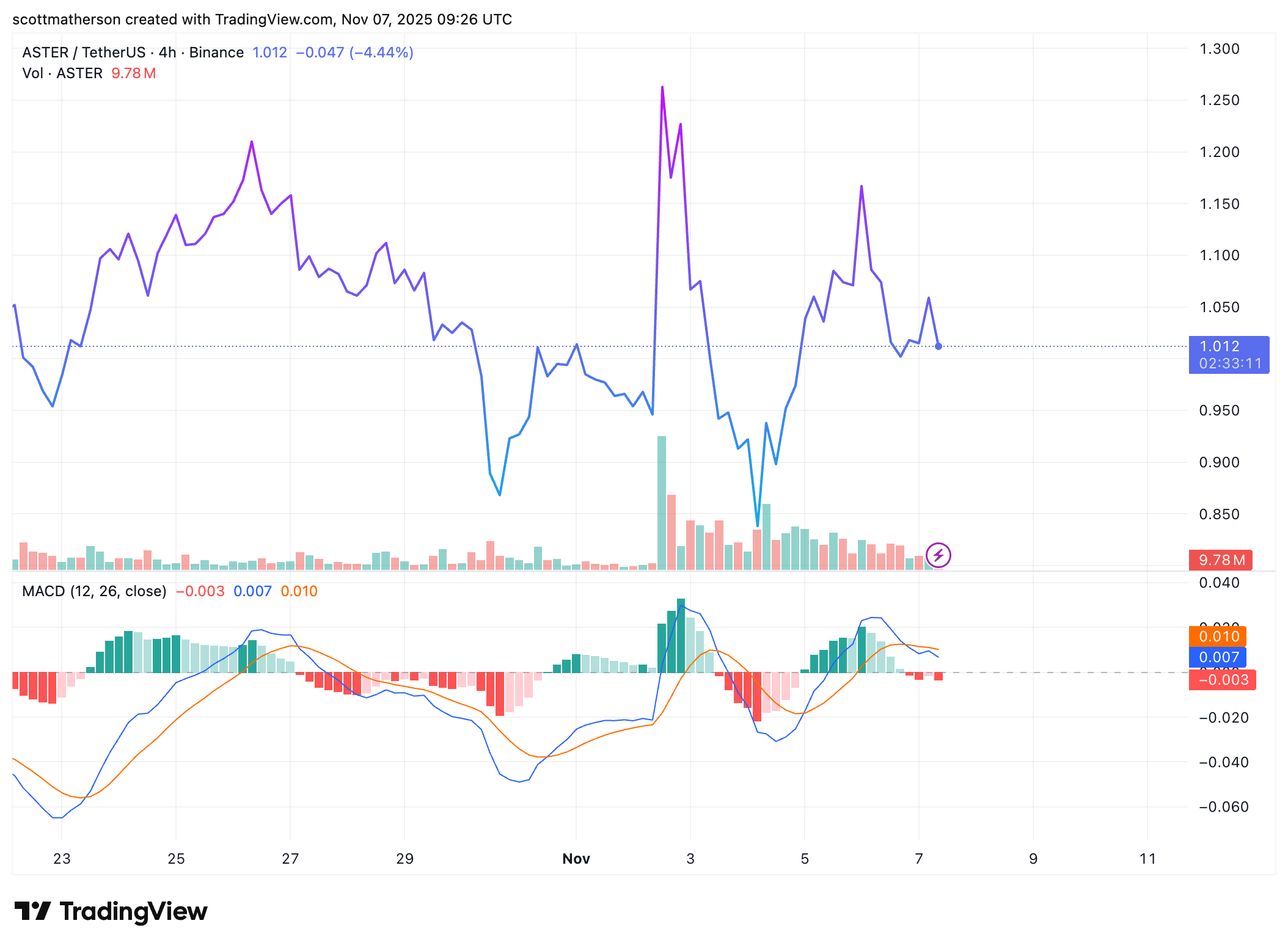Click the lightning bolt instant trading icon
This screenshot has width=1288, height=948.
click(x=939, y=555)
